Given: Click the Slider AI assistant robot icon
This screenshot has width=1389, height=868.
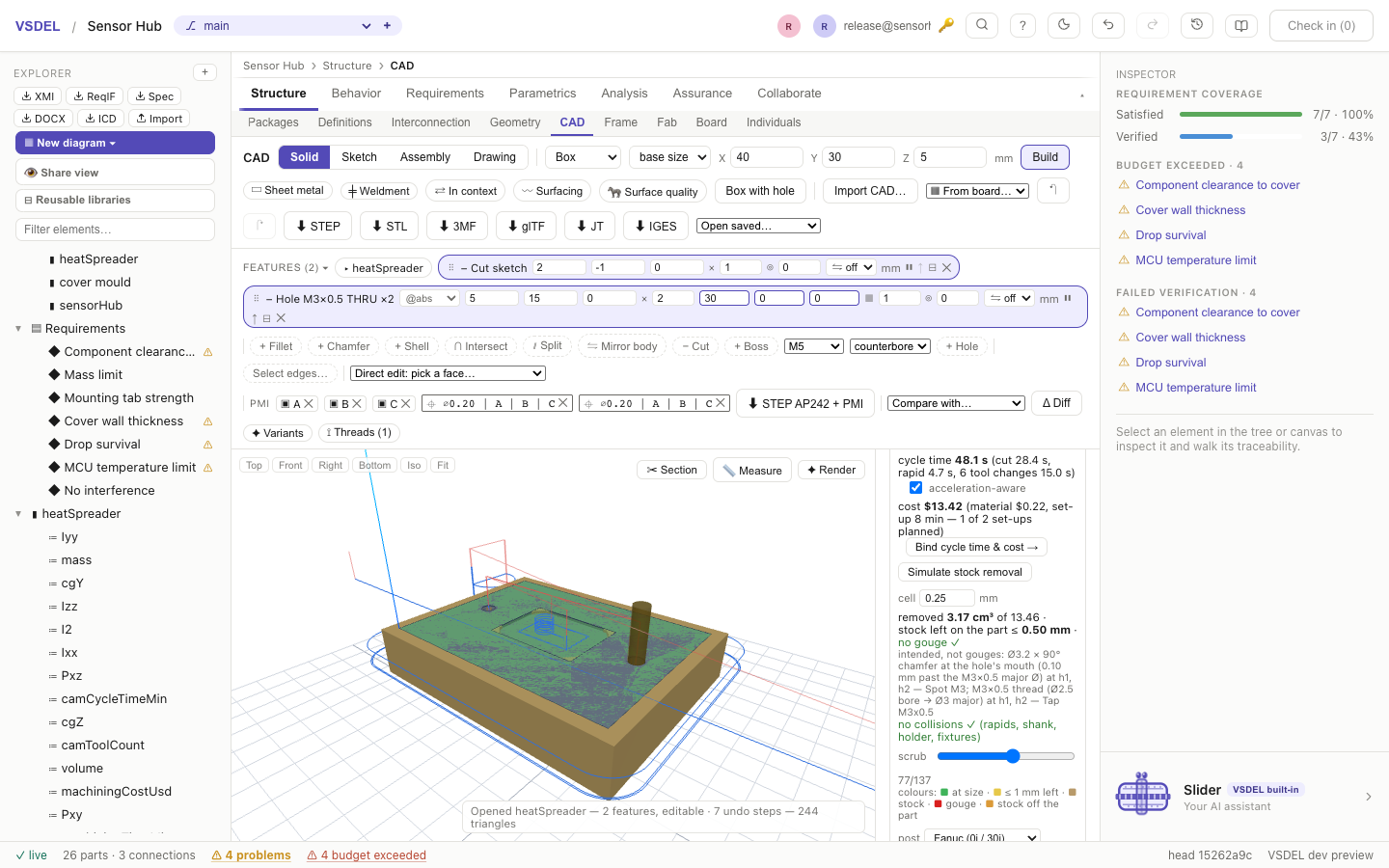Looking at the screenshot, I should coord(1143,795).
